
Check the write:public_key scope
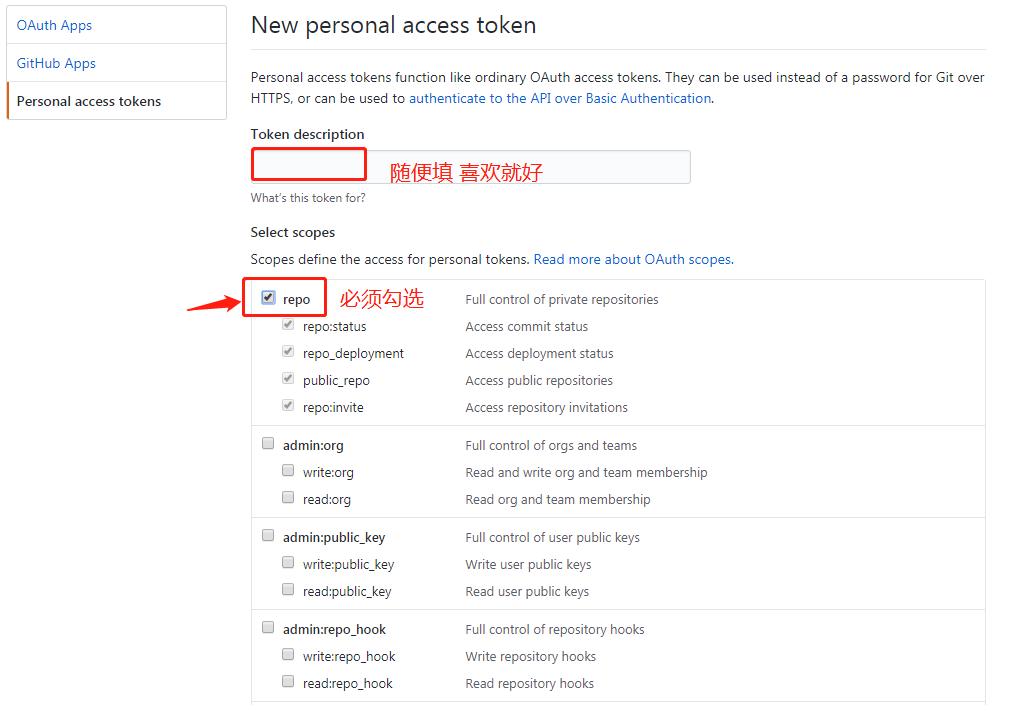point(288,563)
